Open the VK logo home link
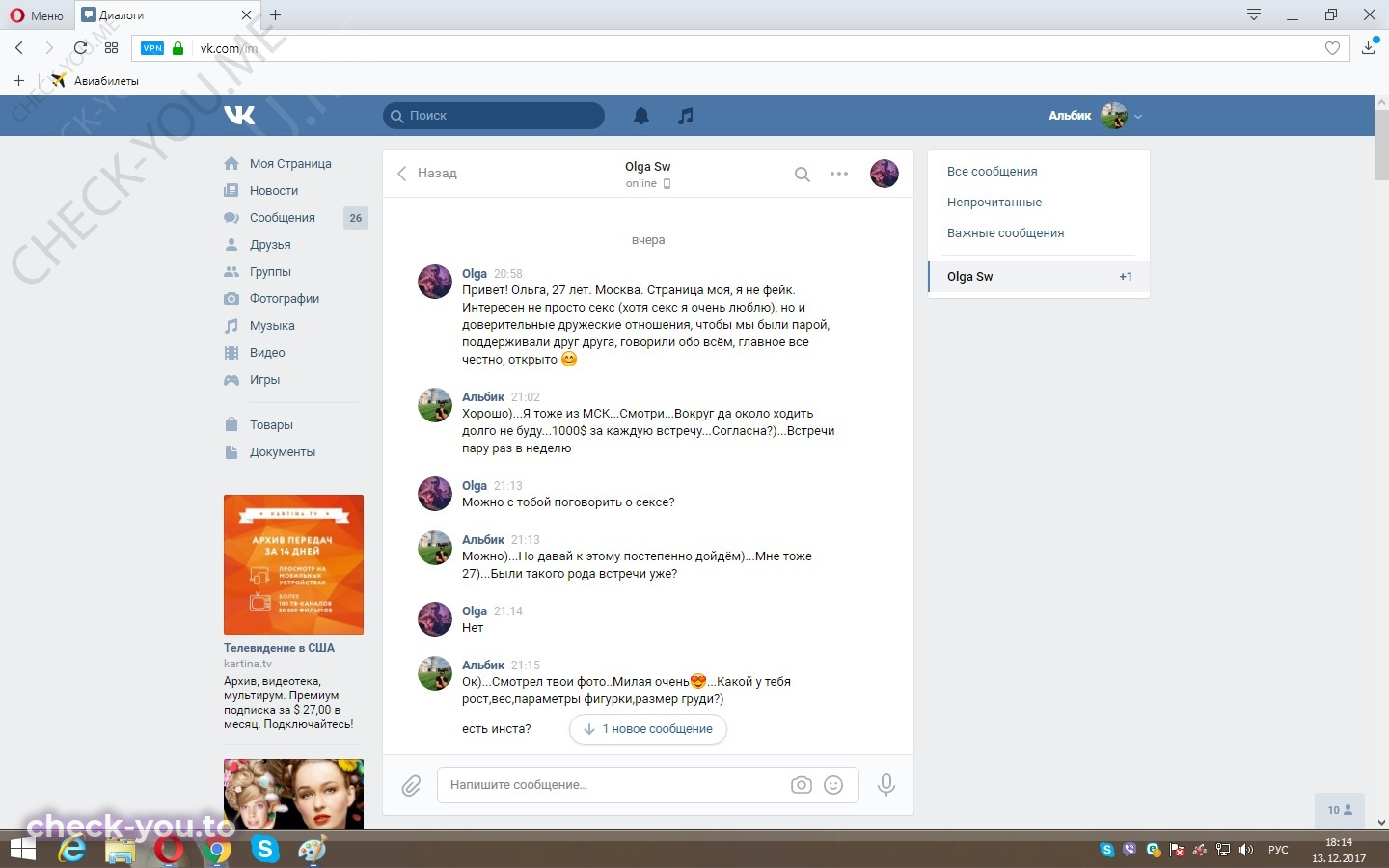The height and width of the screenshot is (868, 1389). [x=239, y=116]
